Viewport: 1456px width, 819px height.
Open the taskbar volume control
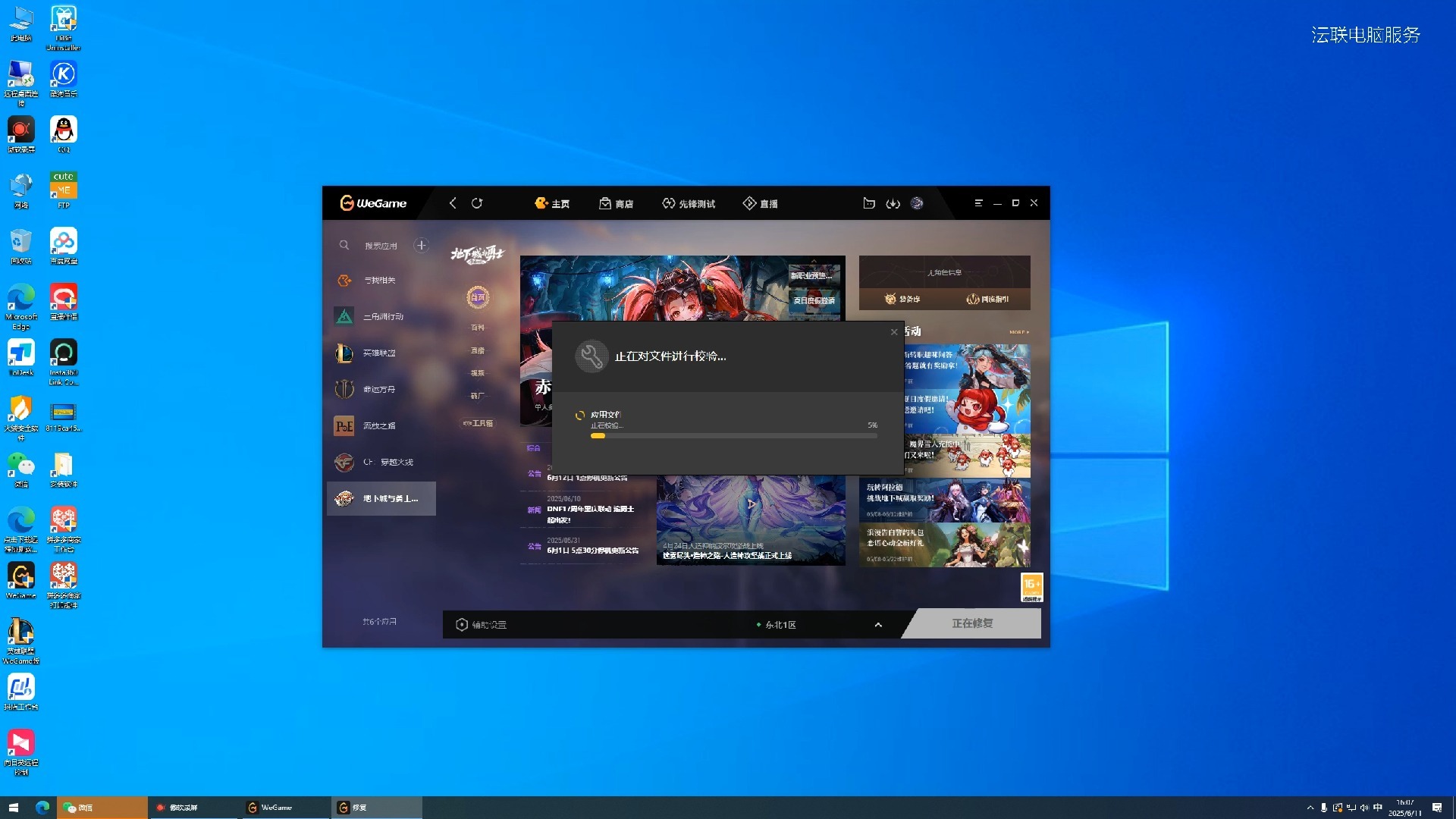[1364, 808]
